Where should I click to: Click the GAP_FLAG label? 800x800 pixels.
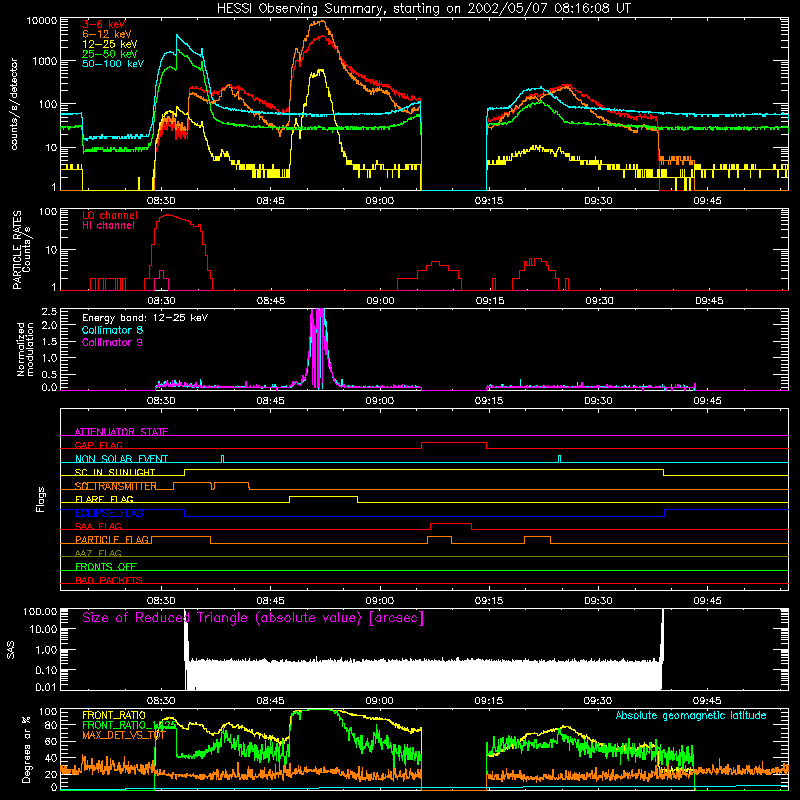tap(98, 445)
